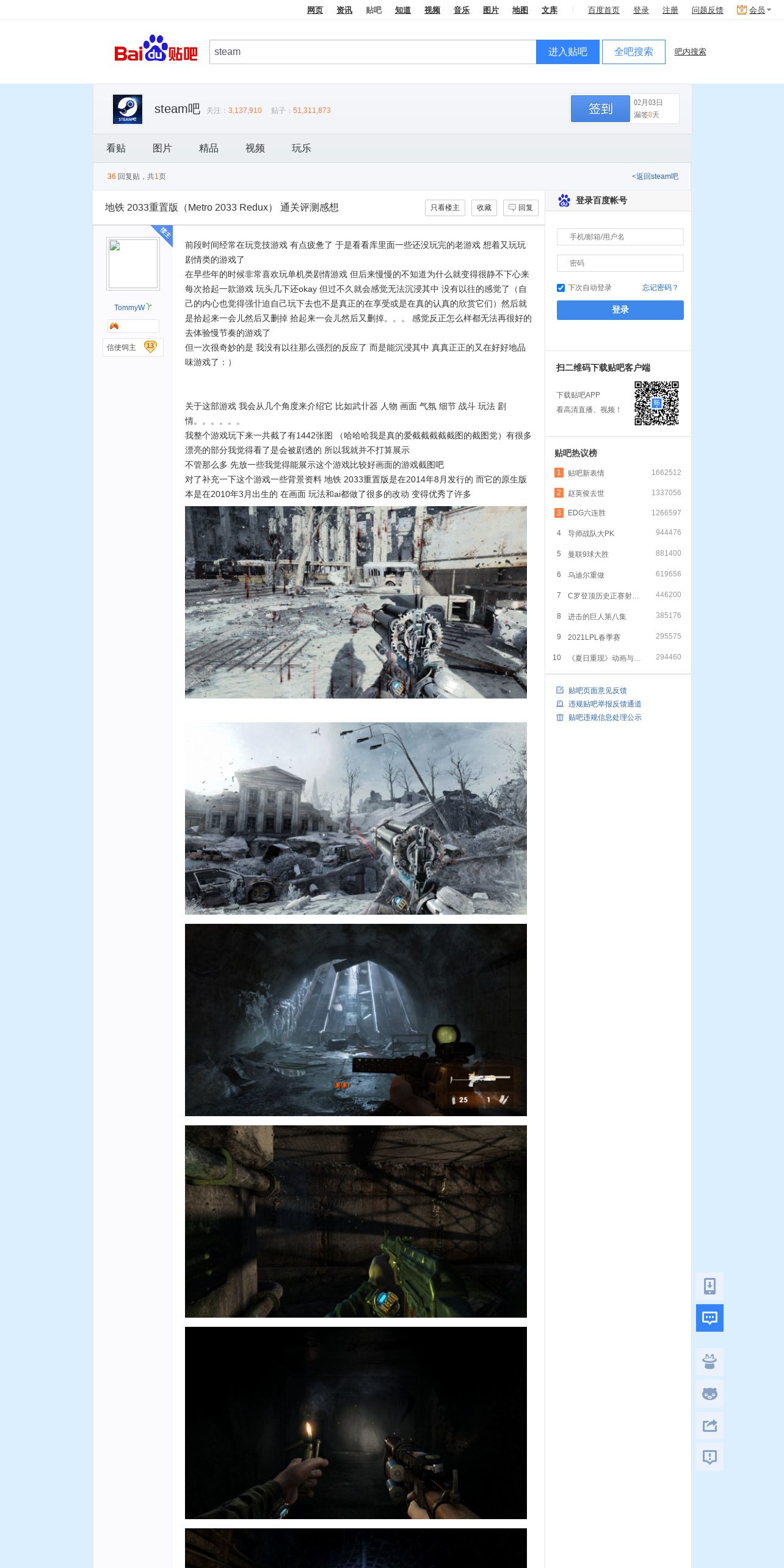The image size is (784, 1568).
Task: Click the 回复 reply button
Action: point(521,208)
